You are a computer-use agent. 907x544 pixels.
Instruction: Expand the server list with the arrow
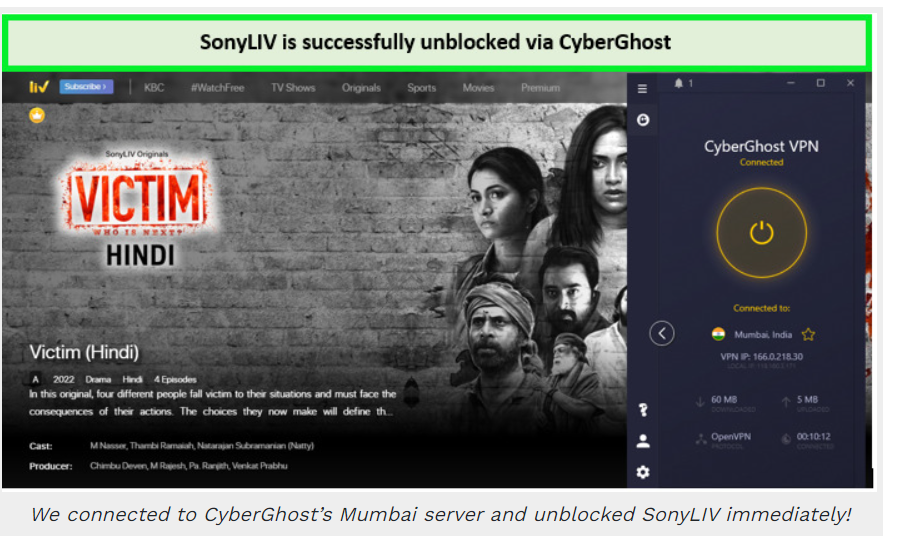pyautogui.click(x=662, y=333)
